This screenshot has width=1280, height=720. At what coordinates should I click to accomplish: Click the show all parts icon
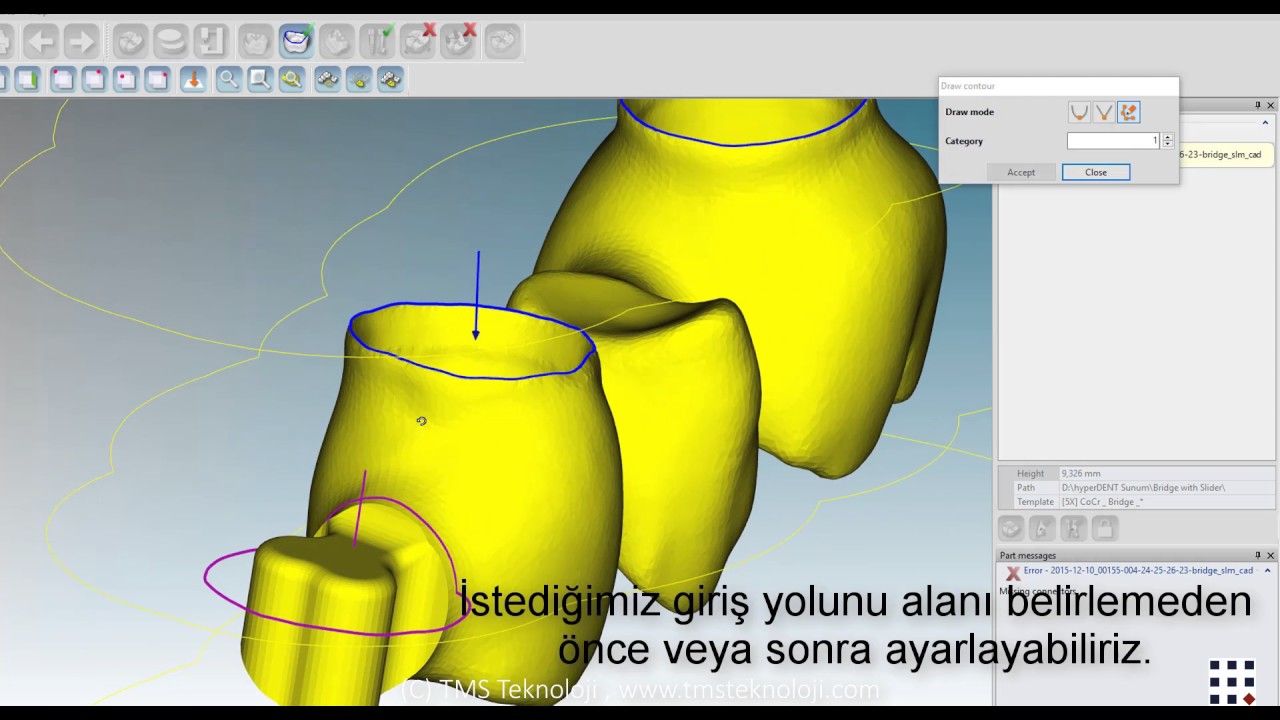[x=327, y=79]
